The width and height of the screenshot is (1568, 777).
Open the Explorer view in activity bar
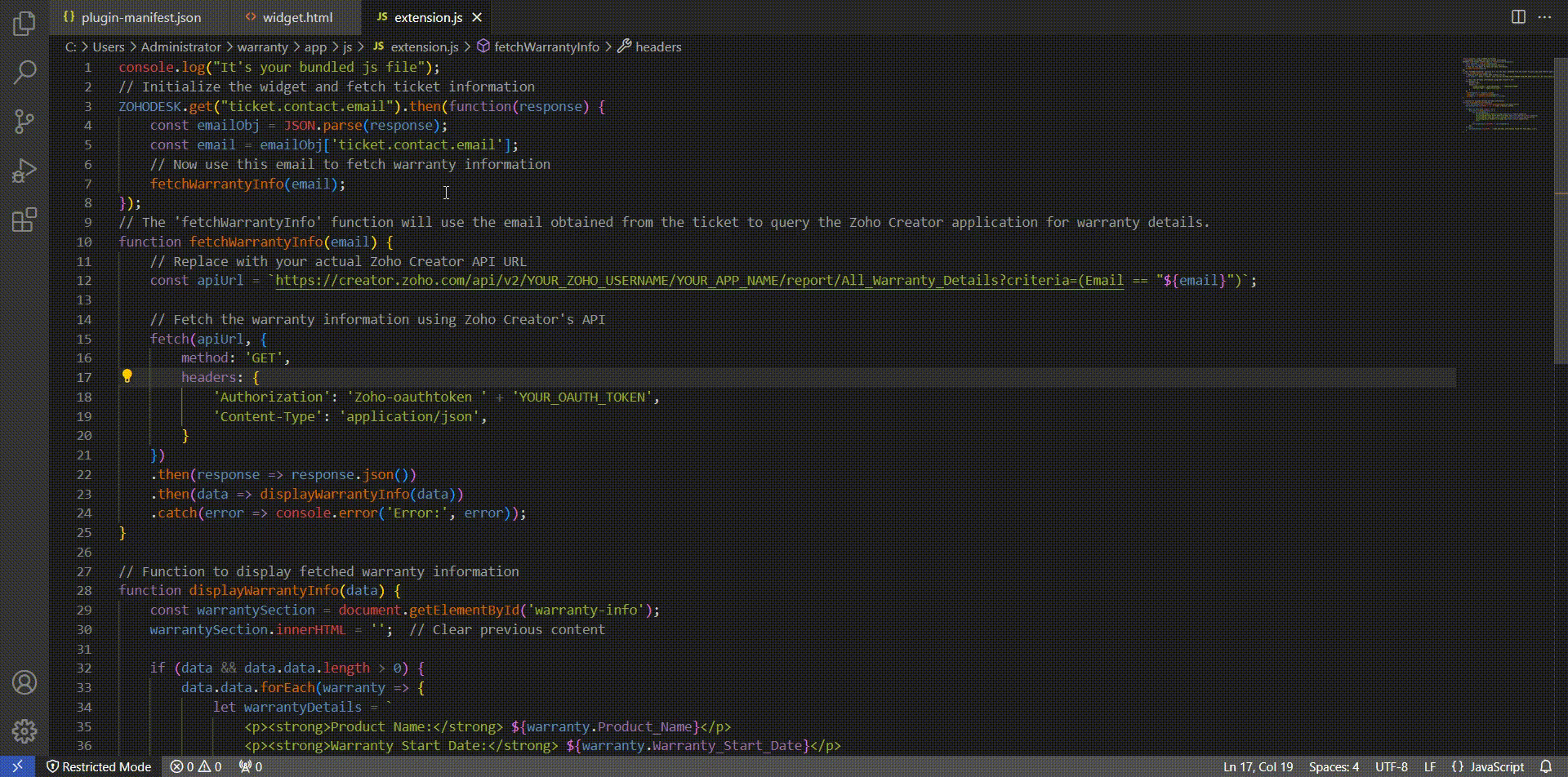(x=24, y=23)
